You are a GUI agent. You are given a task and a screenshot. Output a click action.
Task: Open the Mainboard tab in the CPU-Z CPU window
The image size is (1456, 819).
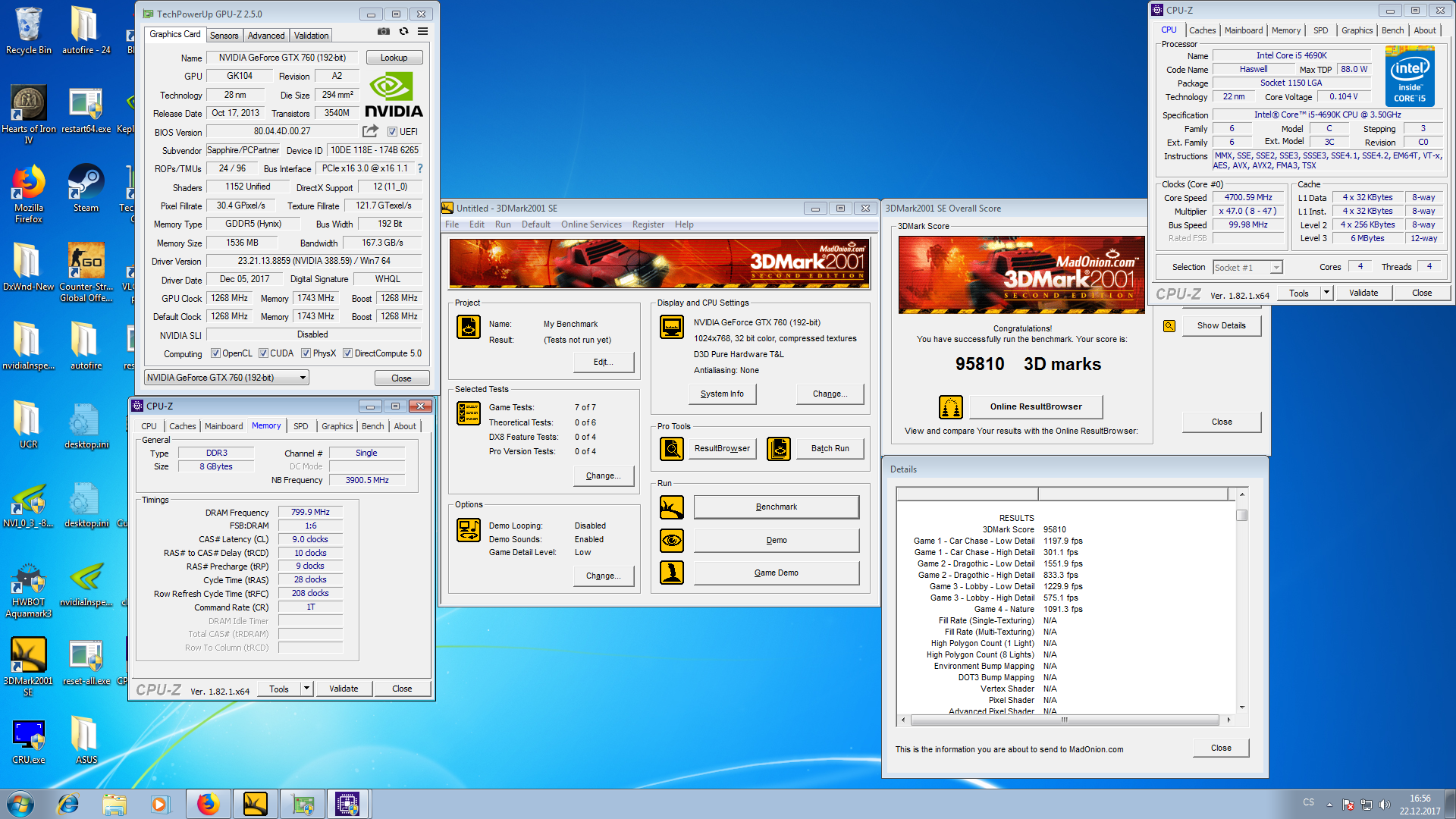pos(1244,30)
